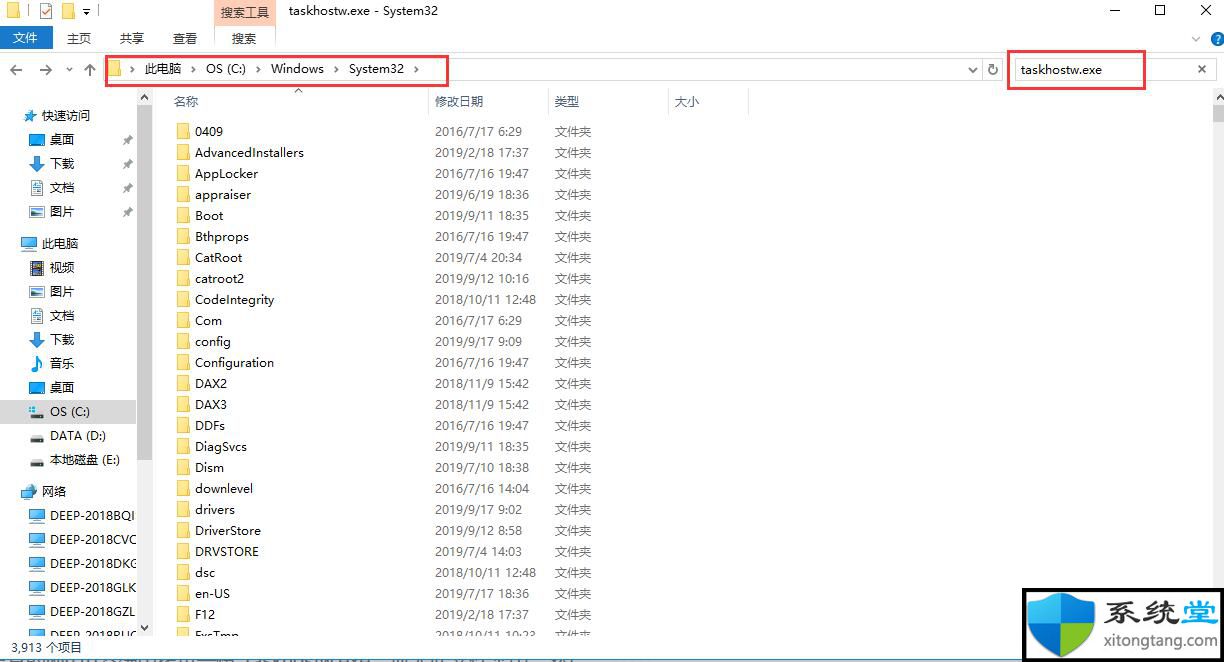Select the Bthprops folder icon
The height and width of the screenshot is (662, 1224).
tap(183, 237)
